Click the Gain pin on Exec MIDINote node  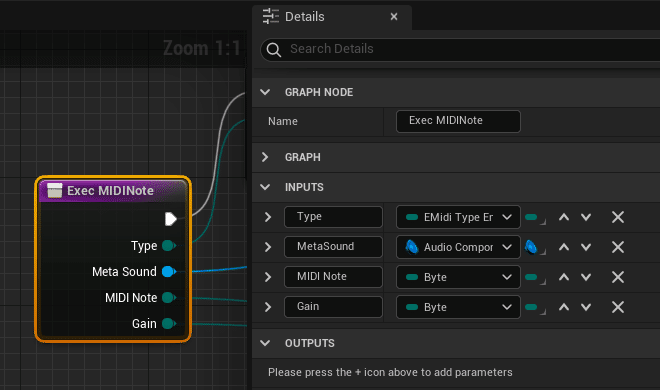coord(169,324)
